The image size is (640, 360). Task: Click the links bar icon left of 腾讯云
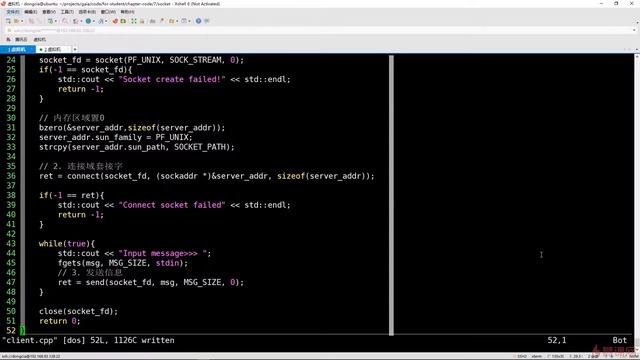click(8, 40)
